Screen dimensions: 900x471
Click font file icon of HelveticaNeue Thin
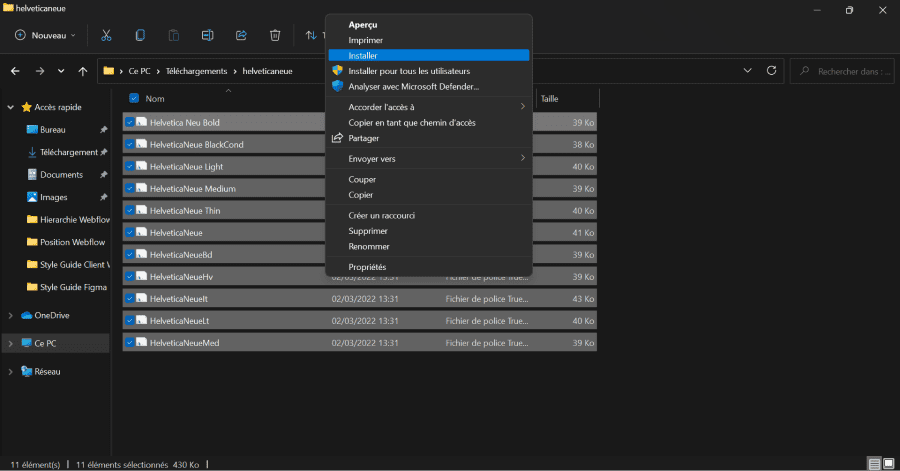[x=141, y=211]
